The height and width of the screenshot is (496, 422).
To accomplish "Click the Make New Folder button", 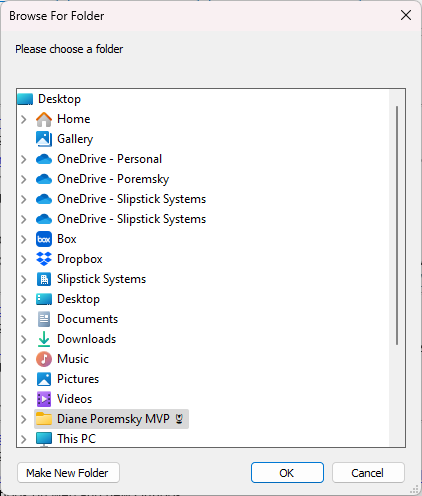I will pos(68,473).
